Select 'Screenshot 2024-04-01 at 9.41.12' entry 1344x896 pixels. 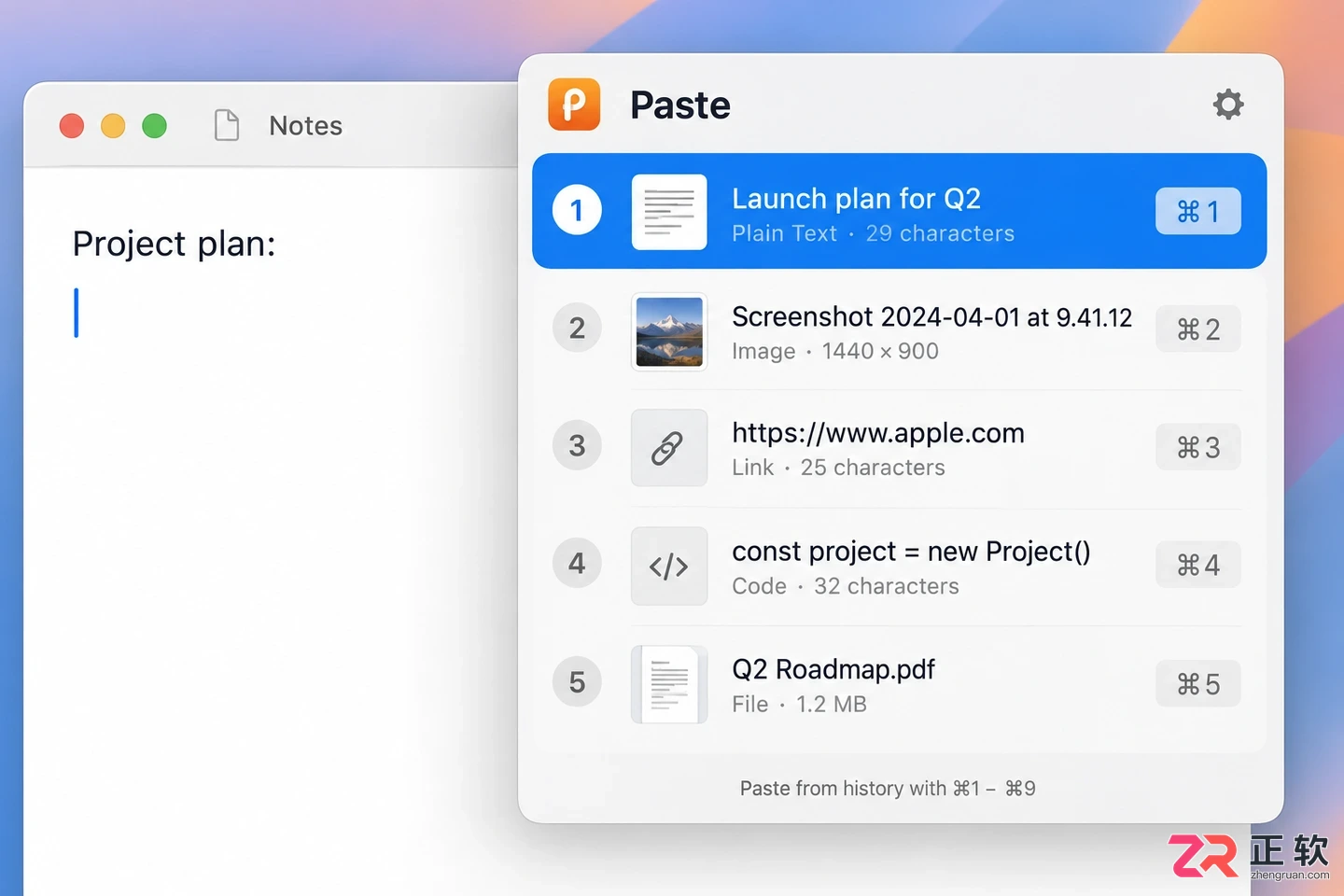[899, 330]
